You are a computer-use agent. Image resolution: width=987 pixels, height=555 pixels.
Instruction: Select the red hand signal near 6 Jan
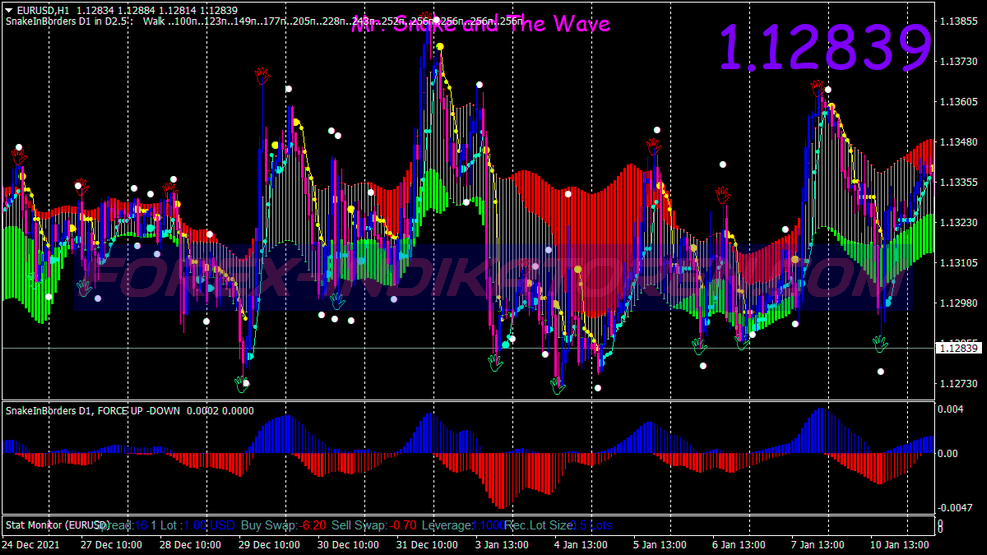[722, 195]
